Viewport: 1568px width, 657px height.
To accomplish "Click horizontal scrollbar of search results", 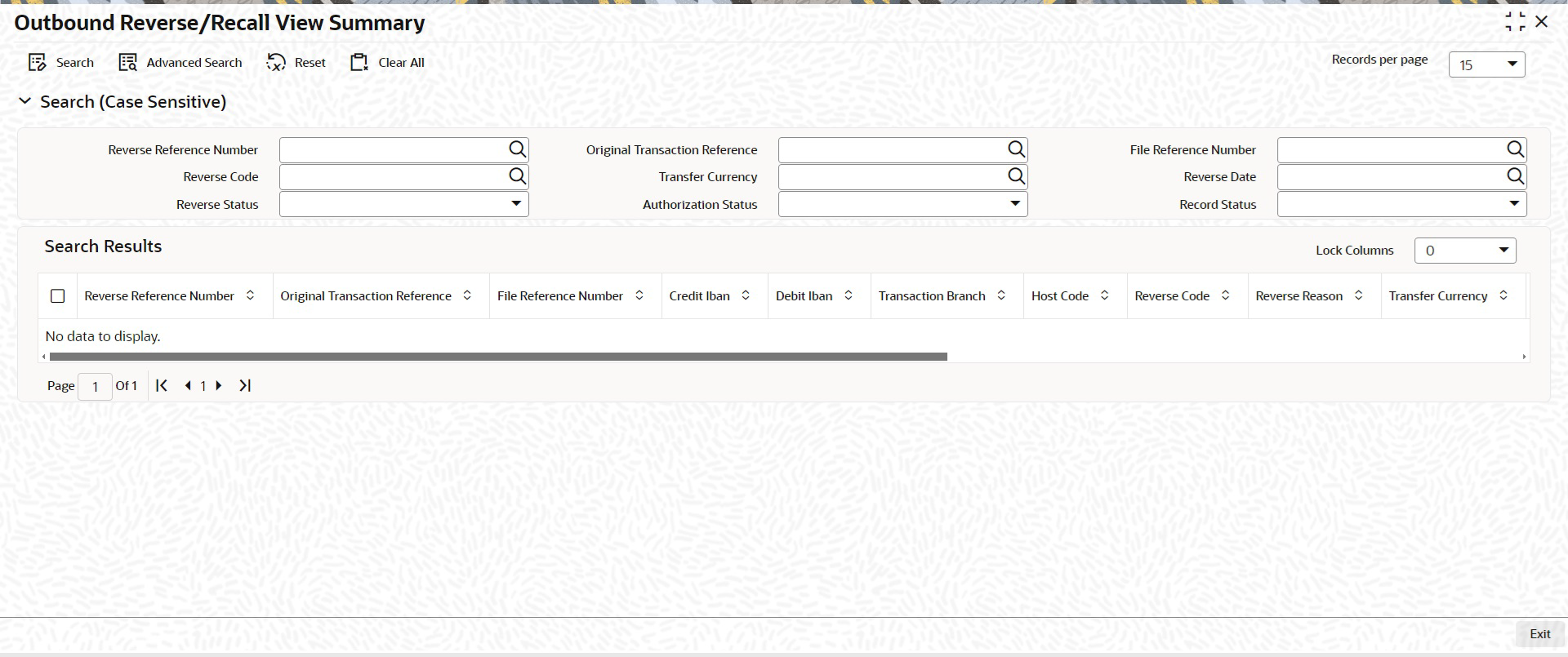I will point(498,357).
